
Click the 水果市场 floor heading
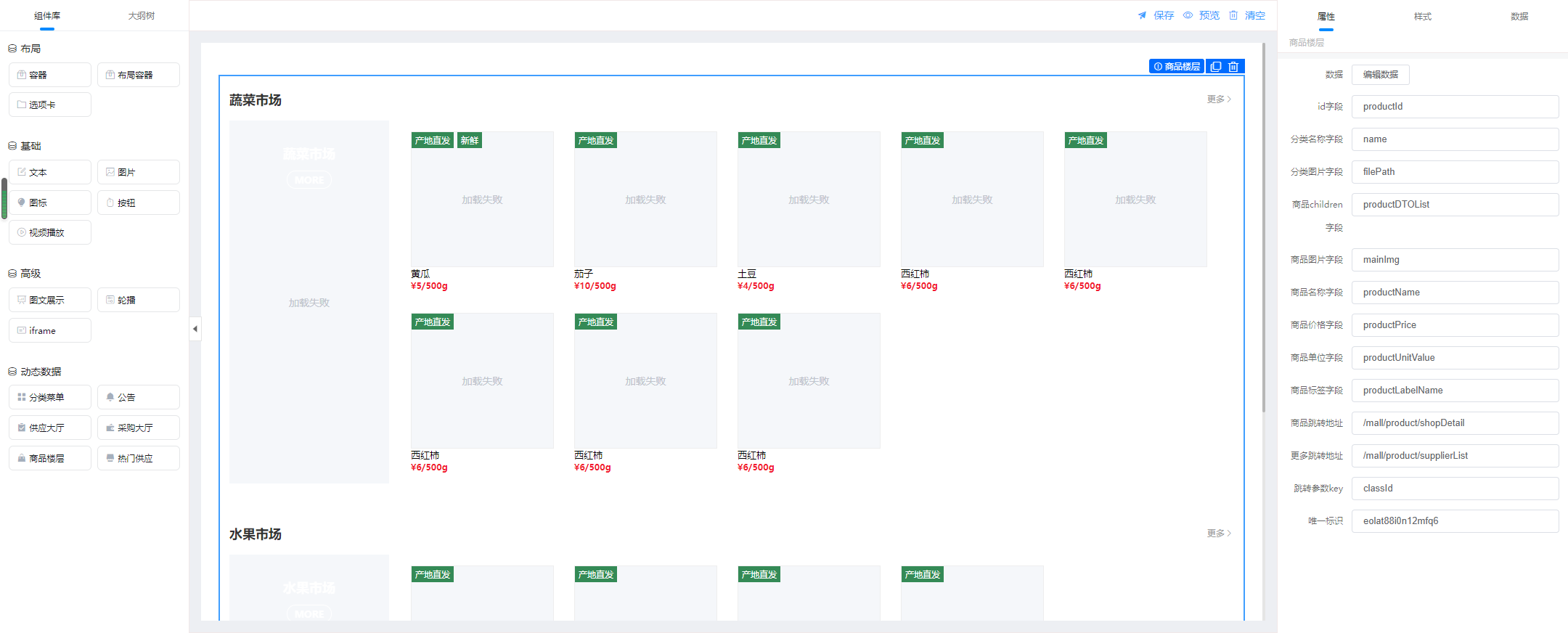click(x=256, y=534)
